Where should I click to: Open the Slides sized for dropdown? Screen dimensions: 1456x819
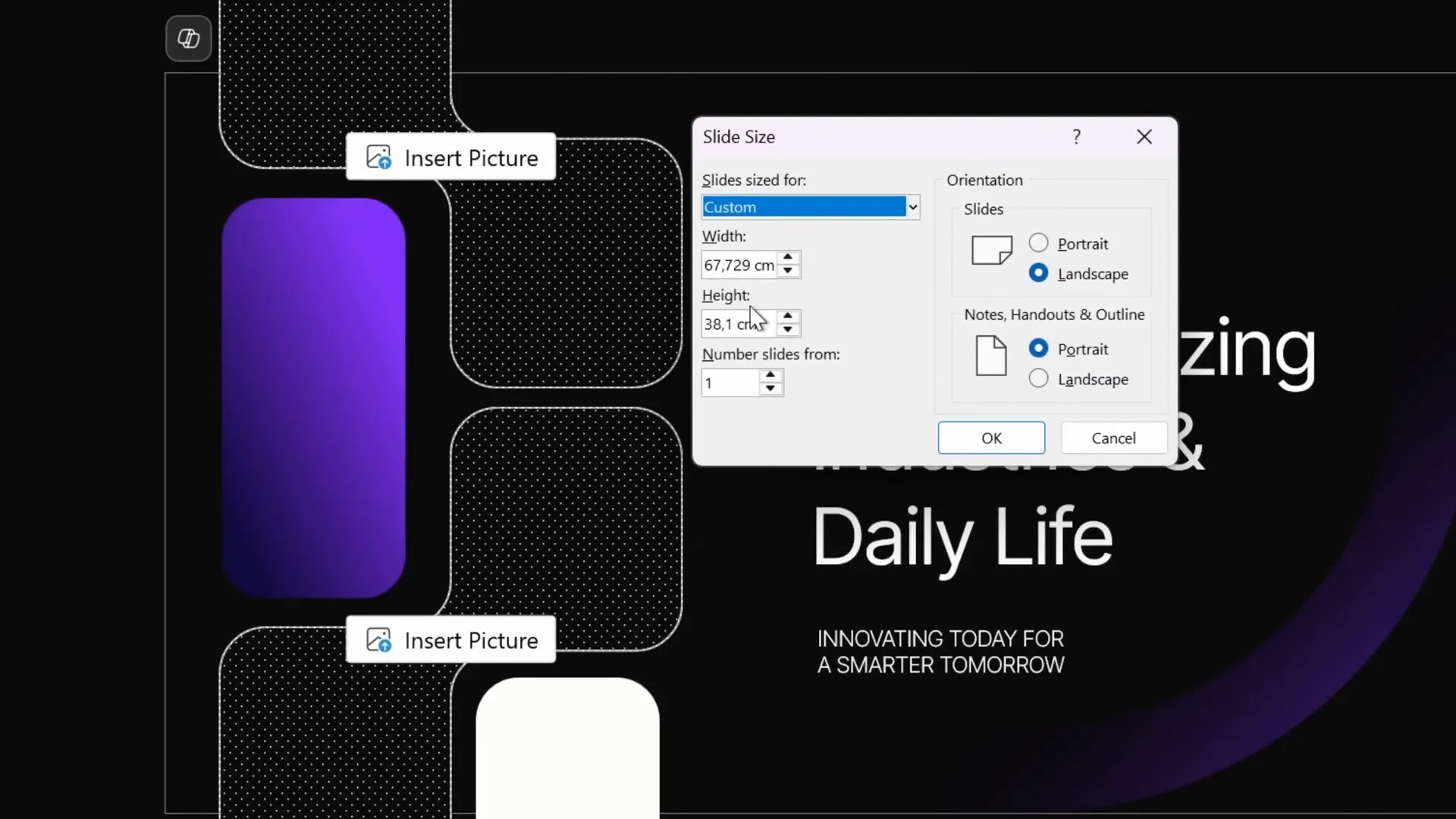pyautogui.click(x=912, y=206)
